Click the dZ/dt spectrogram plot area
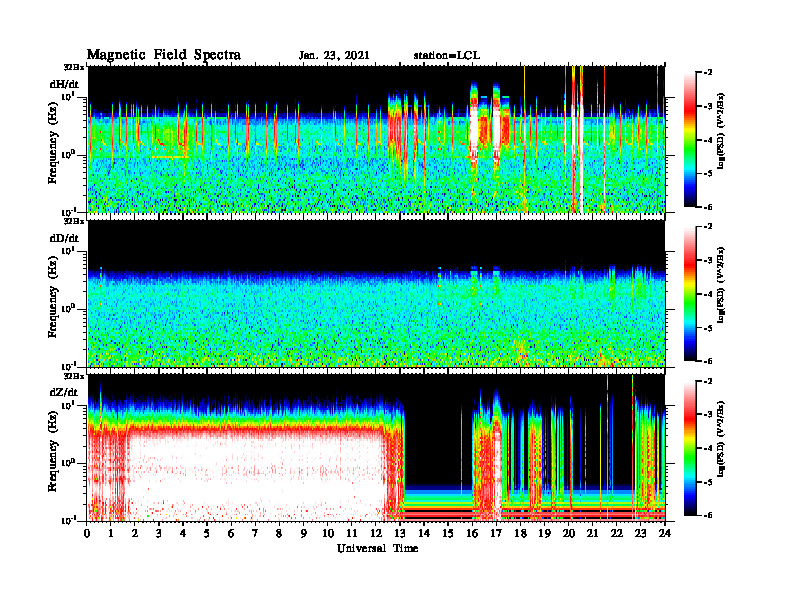792x612 pixels. coord(376,447)
